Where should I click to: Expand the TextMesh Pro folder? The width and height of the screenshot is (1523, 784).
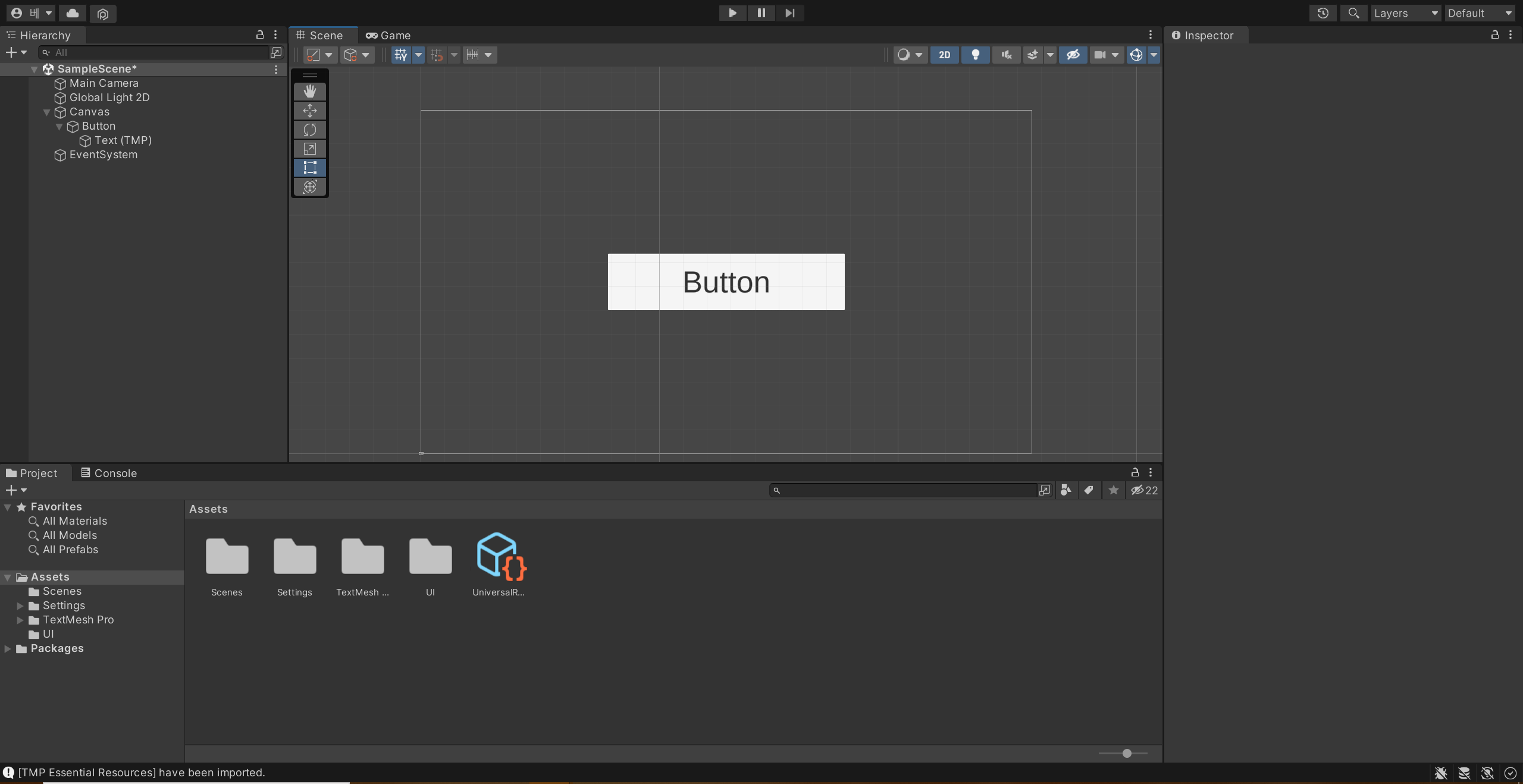20,620
